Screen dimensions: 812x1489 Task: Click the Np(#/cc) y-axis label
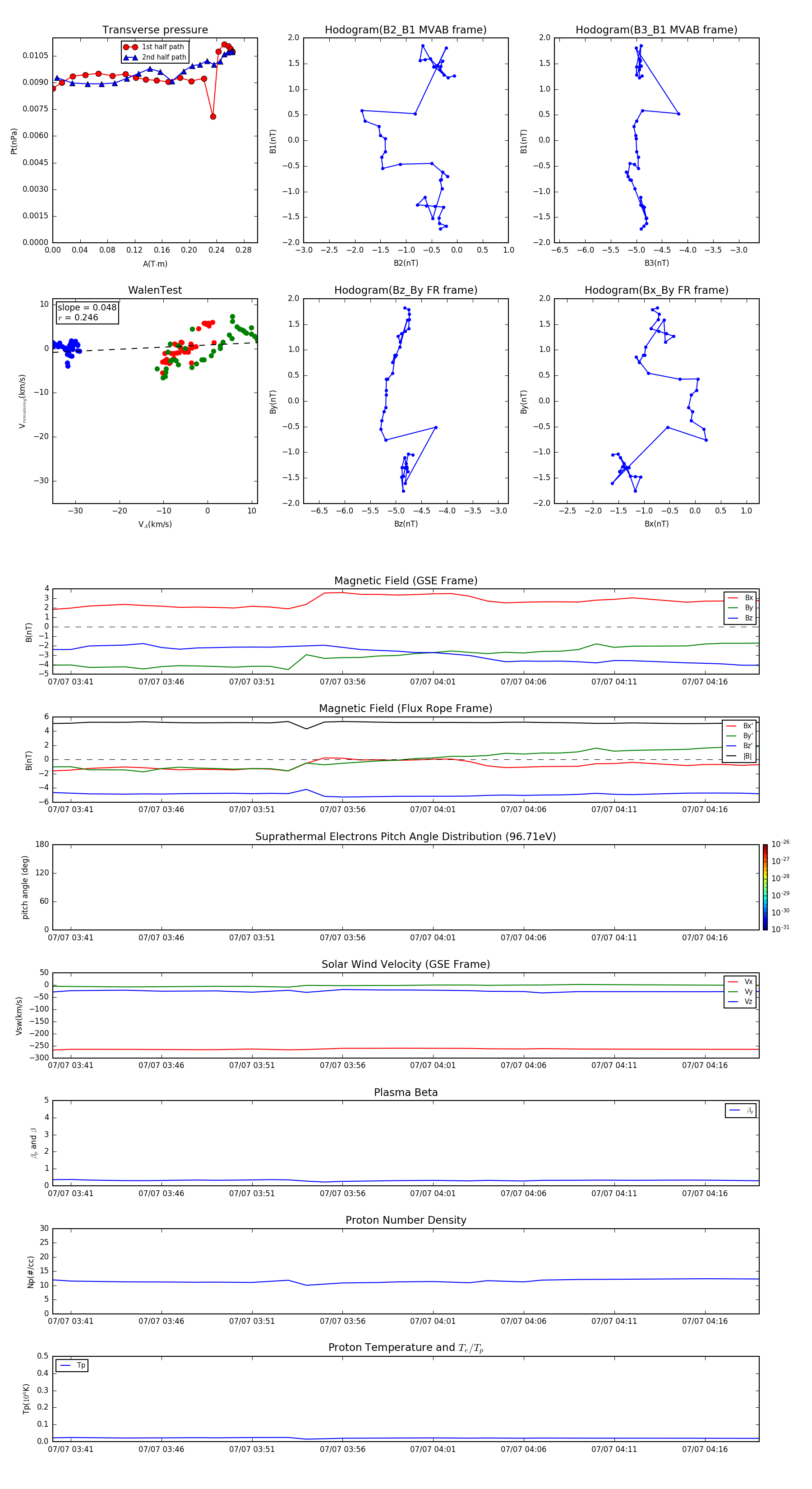31,1271
